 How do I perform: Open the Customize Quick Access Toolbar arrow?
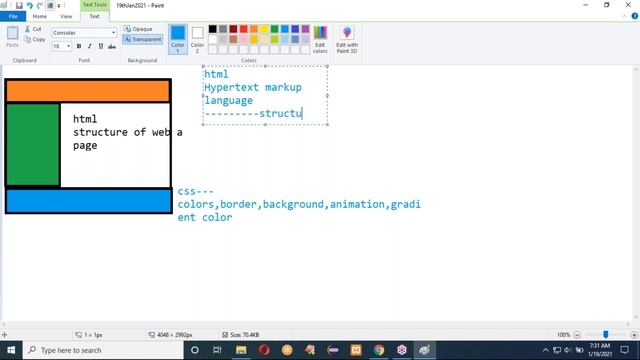point(59,6)
